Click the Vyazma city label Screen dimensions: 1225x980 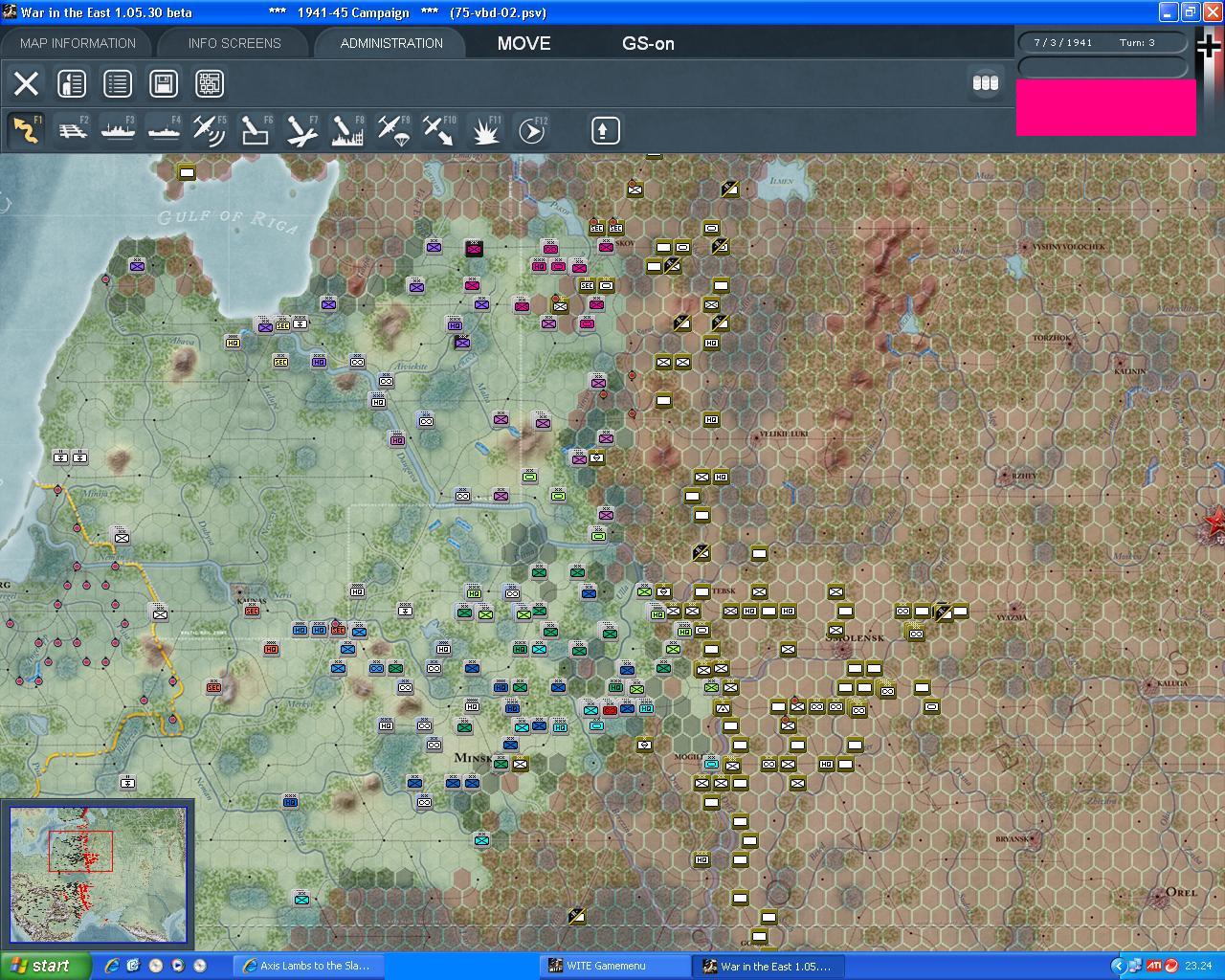[1012, 617]
